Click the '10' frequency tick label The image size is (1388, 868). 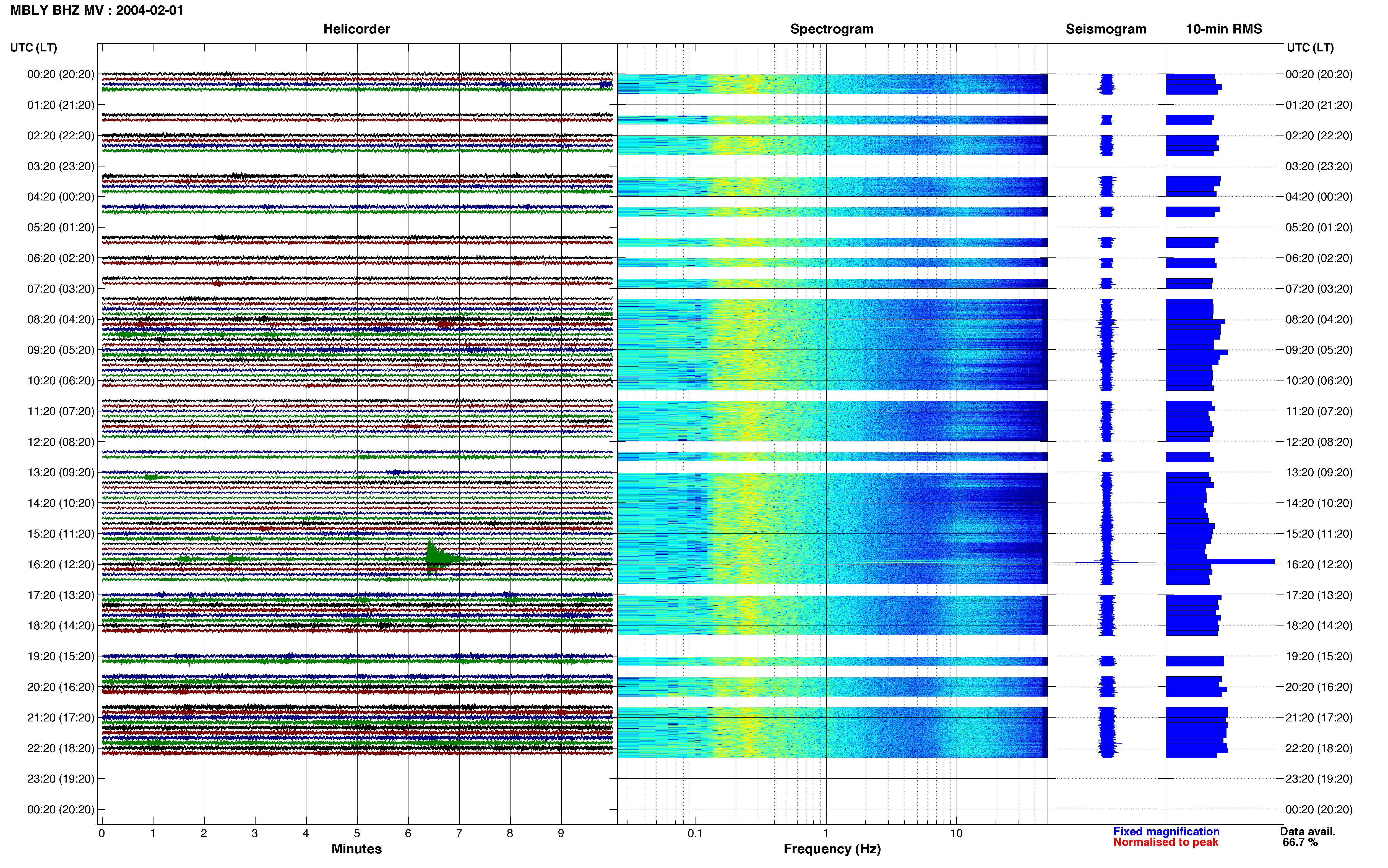[x=956, y=833]
